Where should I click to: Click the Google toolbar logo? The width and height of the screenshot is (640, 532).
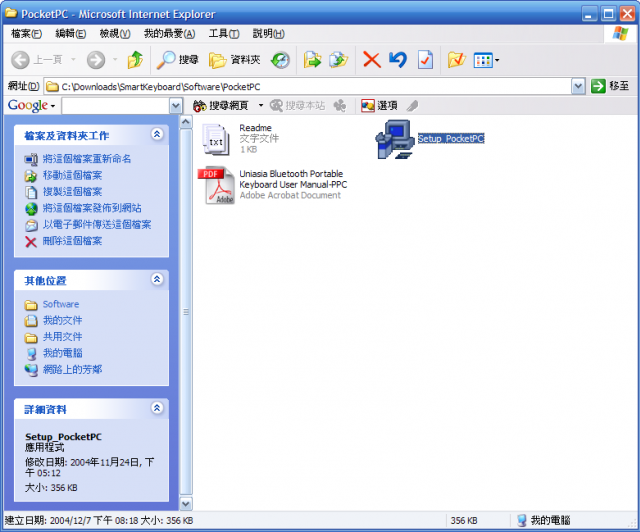pos(28,105)
